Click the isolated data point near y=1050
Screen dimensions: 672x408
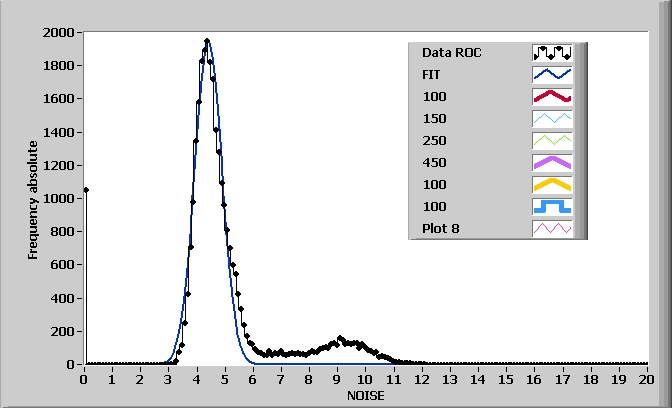click(x=86, y=190)
